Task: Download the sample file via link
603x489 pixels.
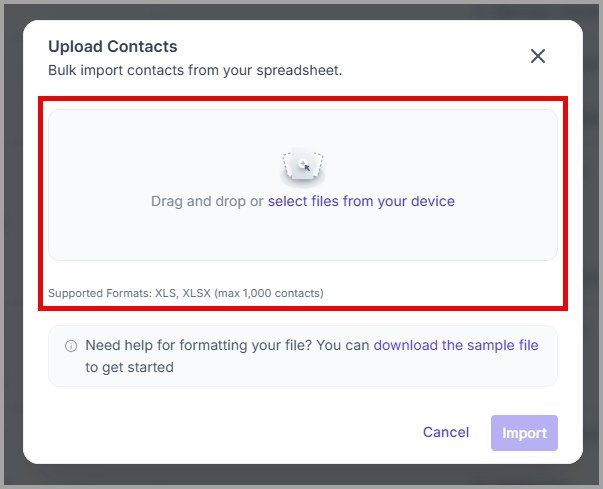Action: click(456, 345)
